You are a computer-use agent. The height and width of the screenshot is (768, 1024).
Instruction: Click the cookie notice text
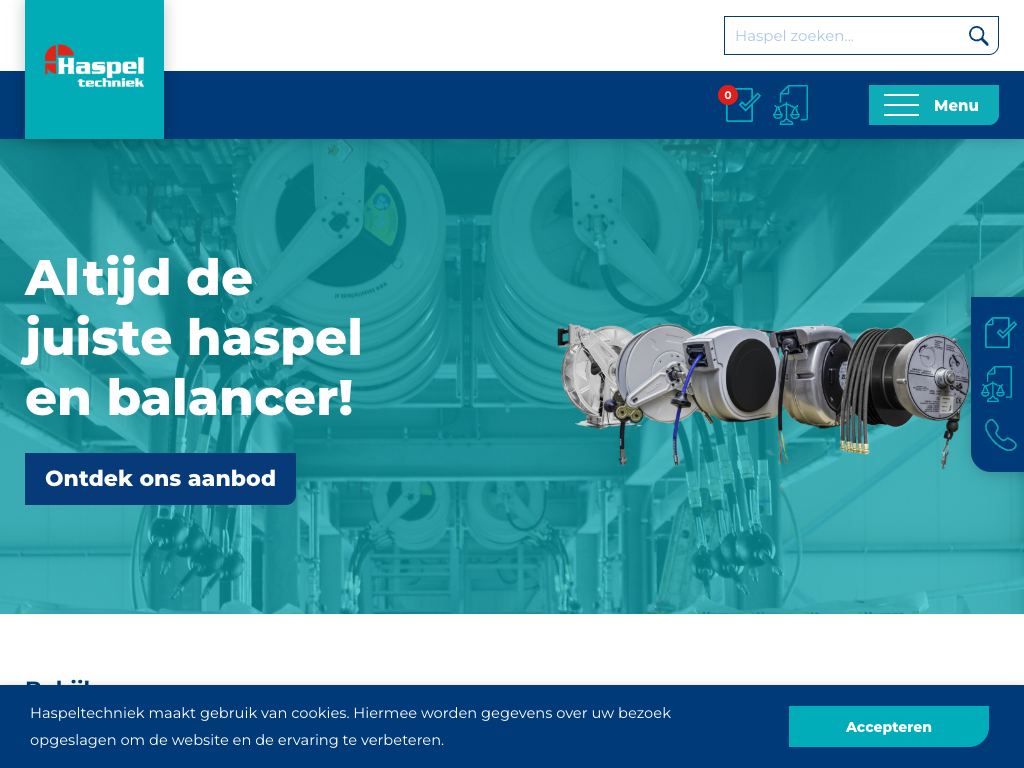click(x=350, y=726)
